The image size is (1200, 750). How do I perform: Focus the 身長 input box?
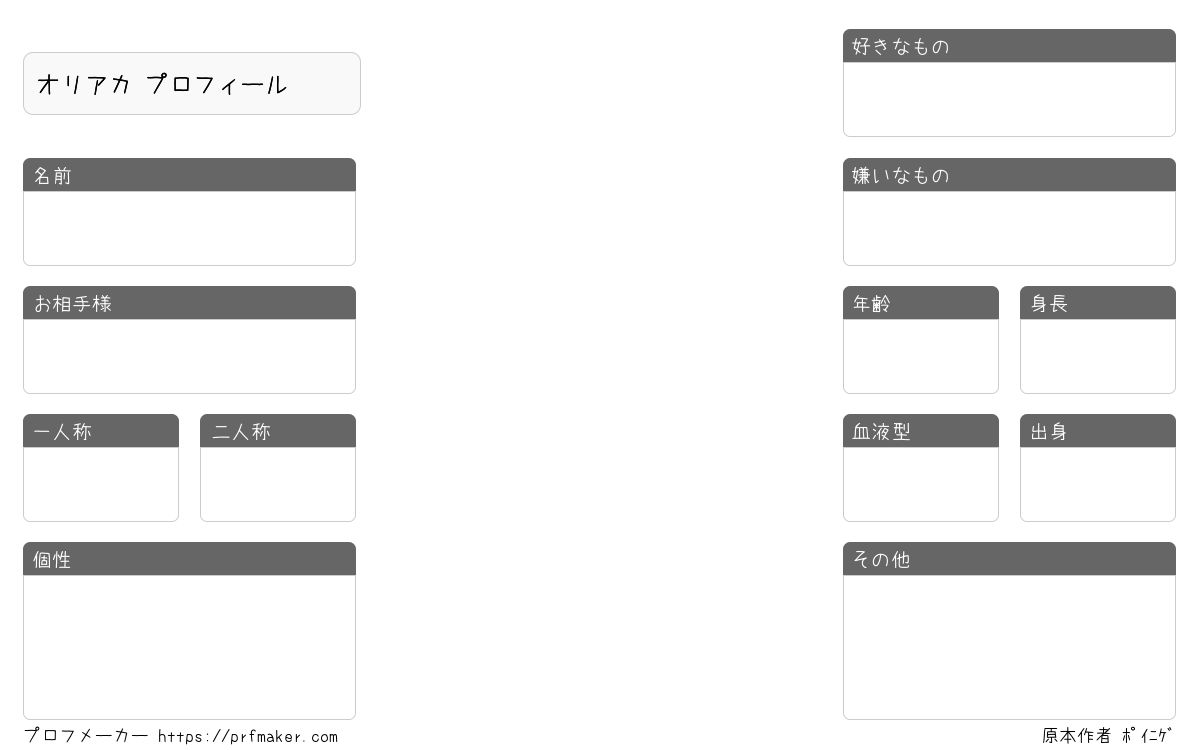(1098, 356)
